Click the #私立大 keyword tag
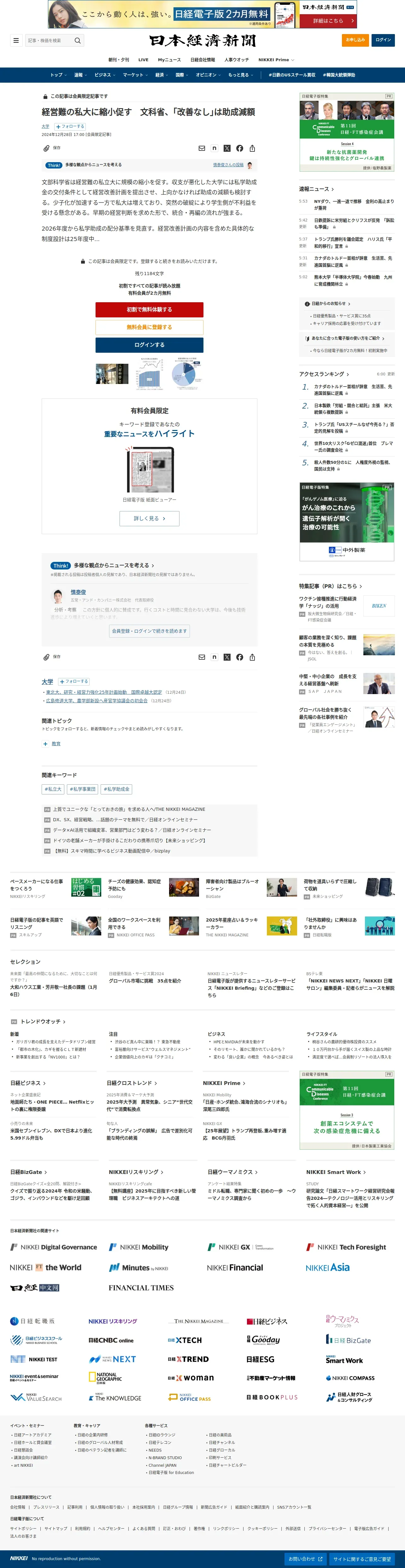Image resolution: width=405 pixels, height=1568 pixels. click(53, 789)
